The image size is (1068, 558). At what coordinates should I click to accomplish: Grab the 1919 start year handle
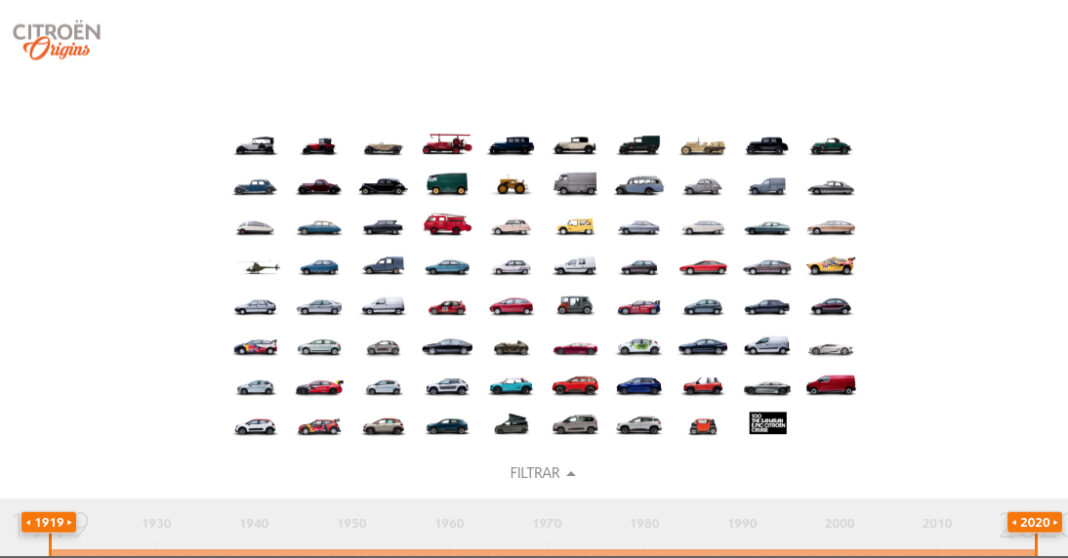(x=49, y=522)
